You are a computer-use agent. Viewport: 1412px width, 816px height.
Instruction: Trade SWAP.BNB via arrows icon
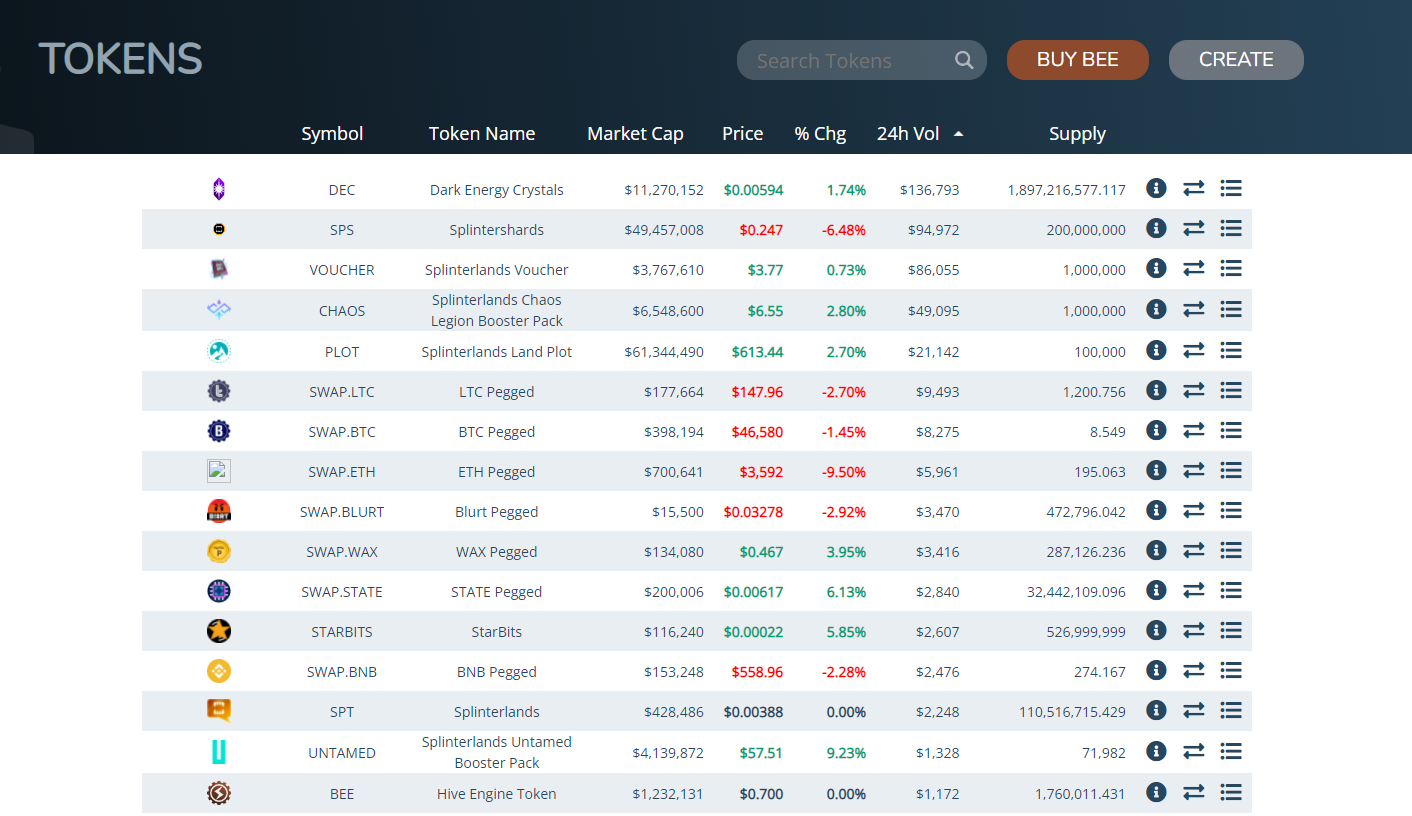1193,670
